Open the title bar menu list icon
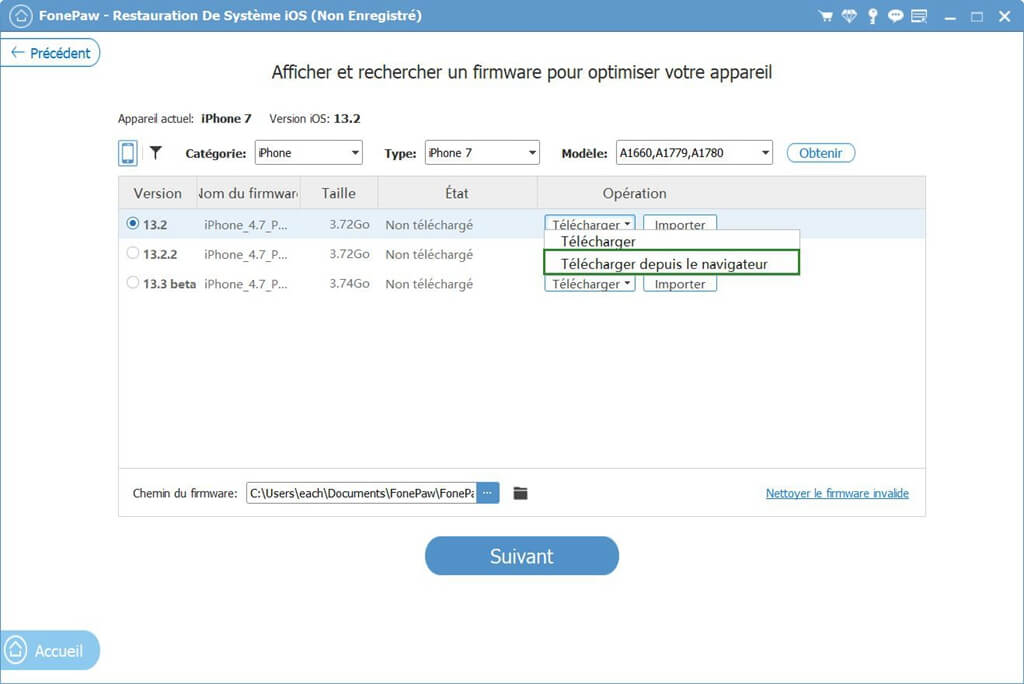Image resolution: width=1024 pixels, height=684 pixels. [x=919, y=16]
